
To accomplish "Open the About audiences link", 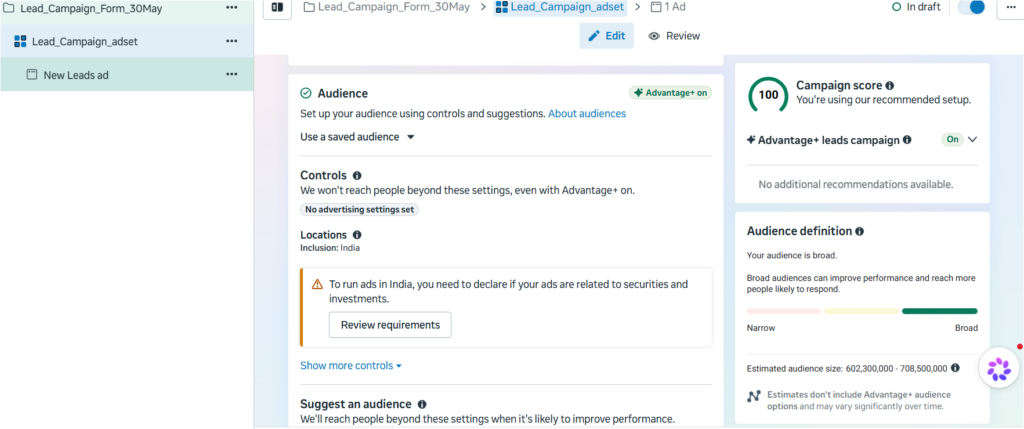I will tap(586, 114).
